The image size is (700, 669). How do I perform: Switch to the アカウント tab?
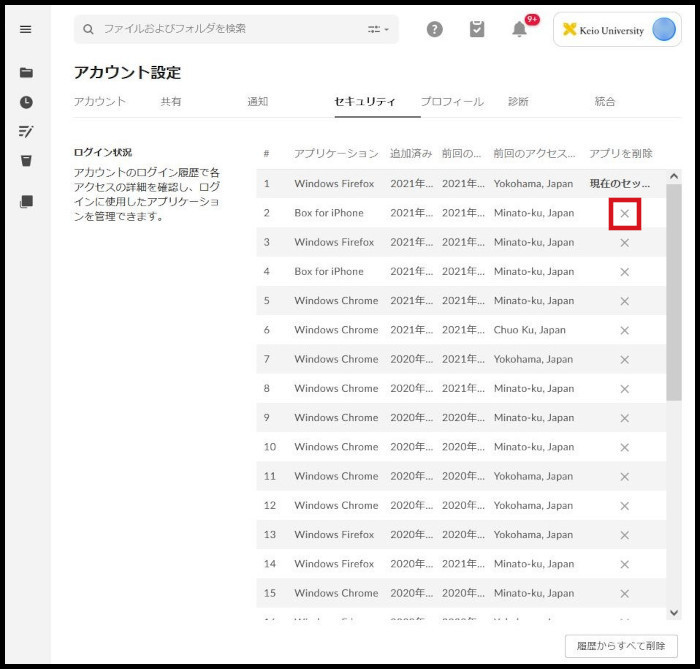click(x=100, y=101)
